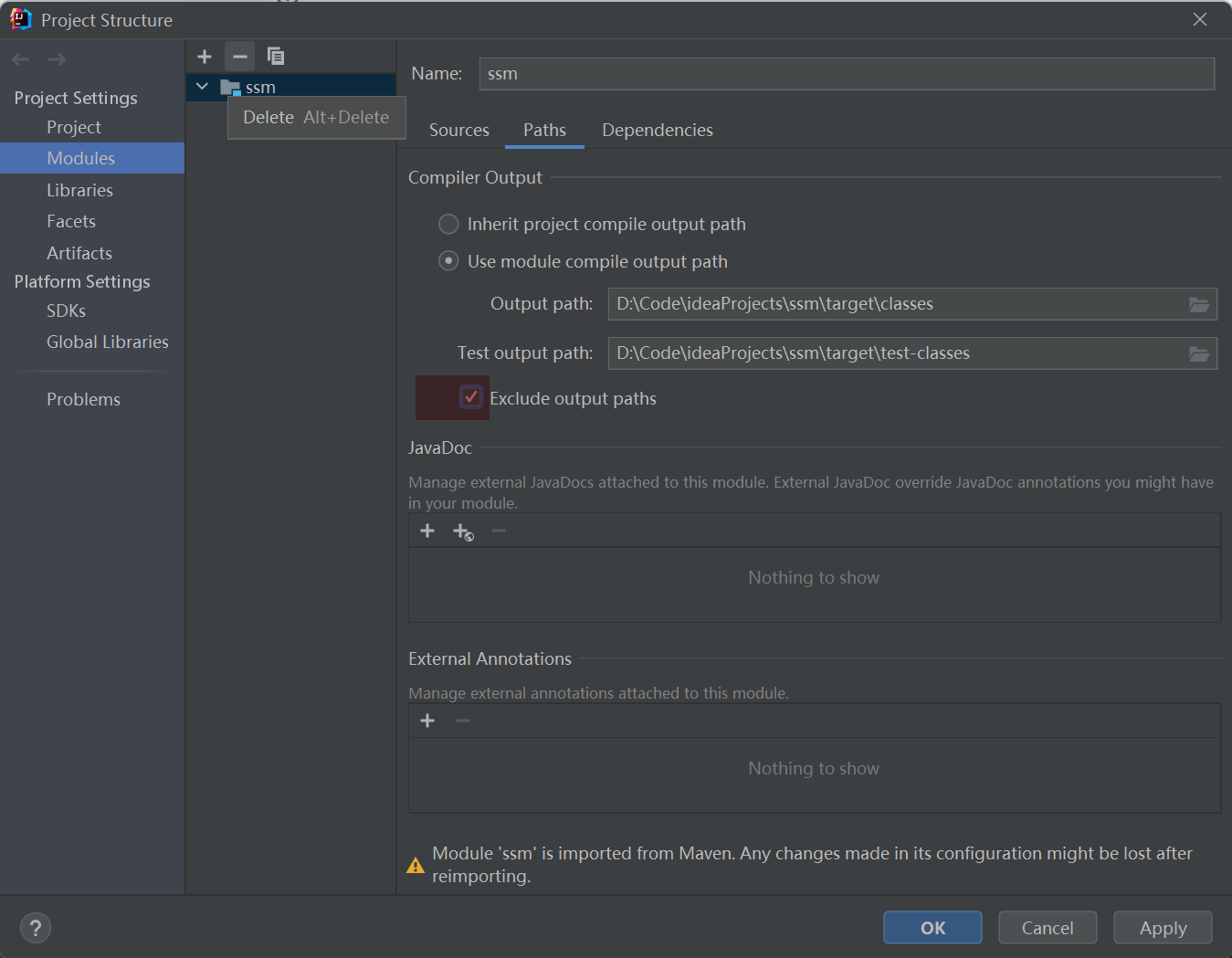The height and width of the screenshot is (958, 1232).
Task: Uncheck Exclude output paths checkbox
Action: tap(471, 397)
